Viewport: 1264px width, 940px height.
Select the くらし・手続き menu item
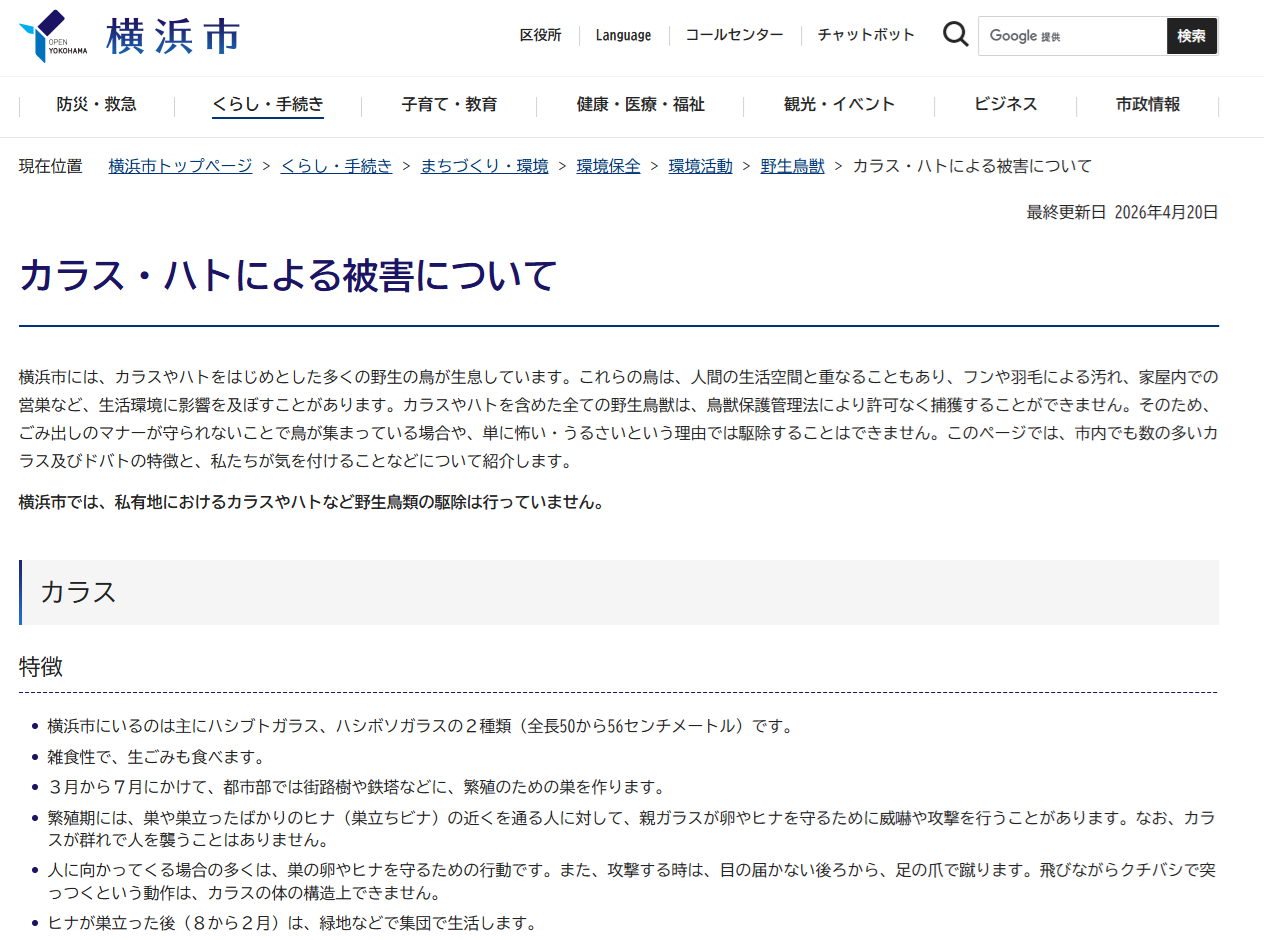point(268,105)
